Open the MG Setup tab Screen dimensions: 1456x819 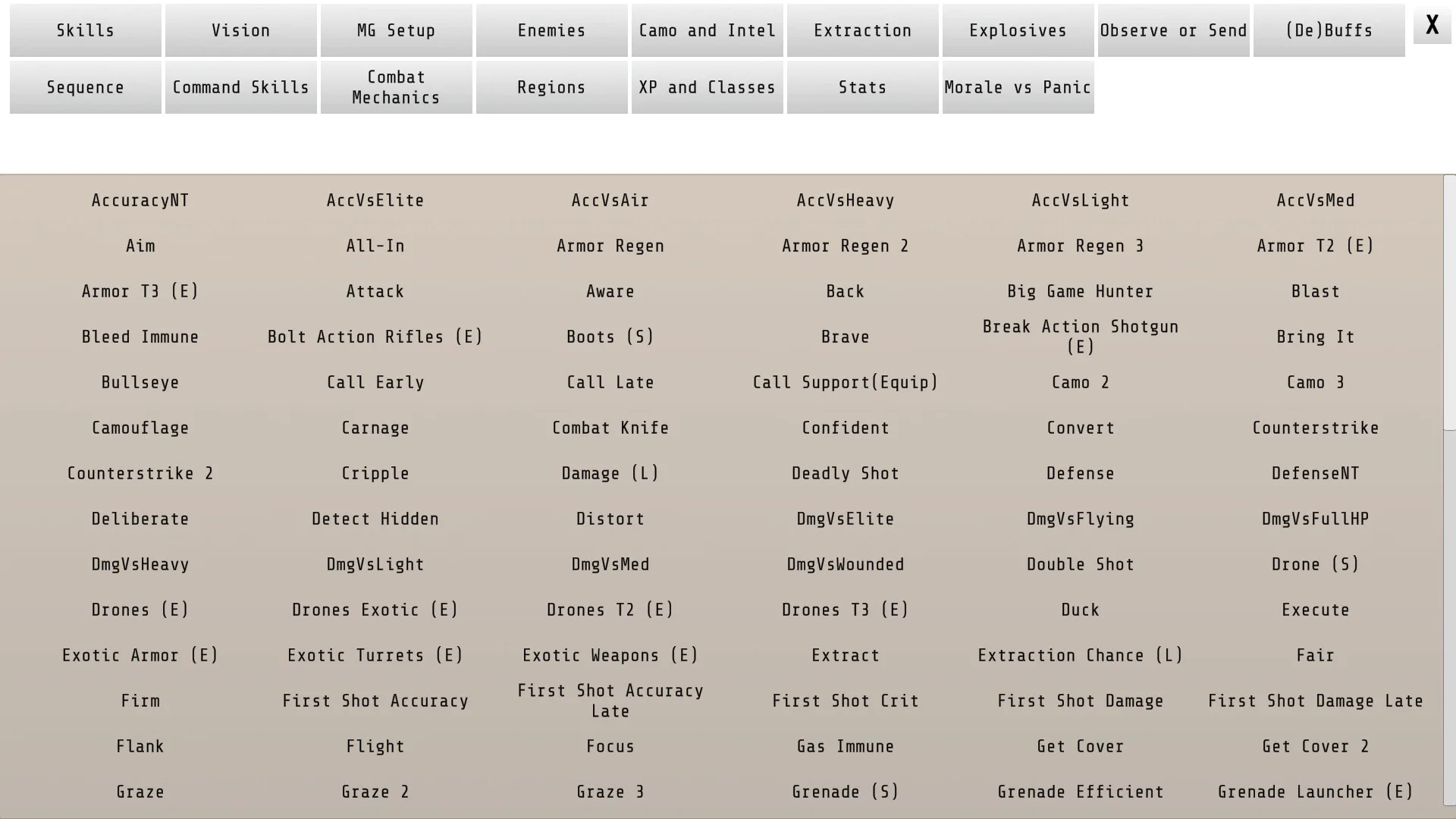(x=397, y=30)
